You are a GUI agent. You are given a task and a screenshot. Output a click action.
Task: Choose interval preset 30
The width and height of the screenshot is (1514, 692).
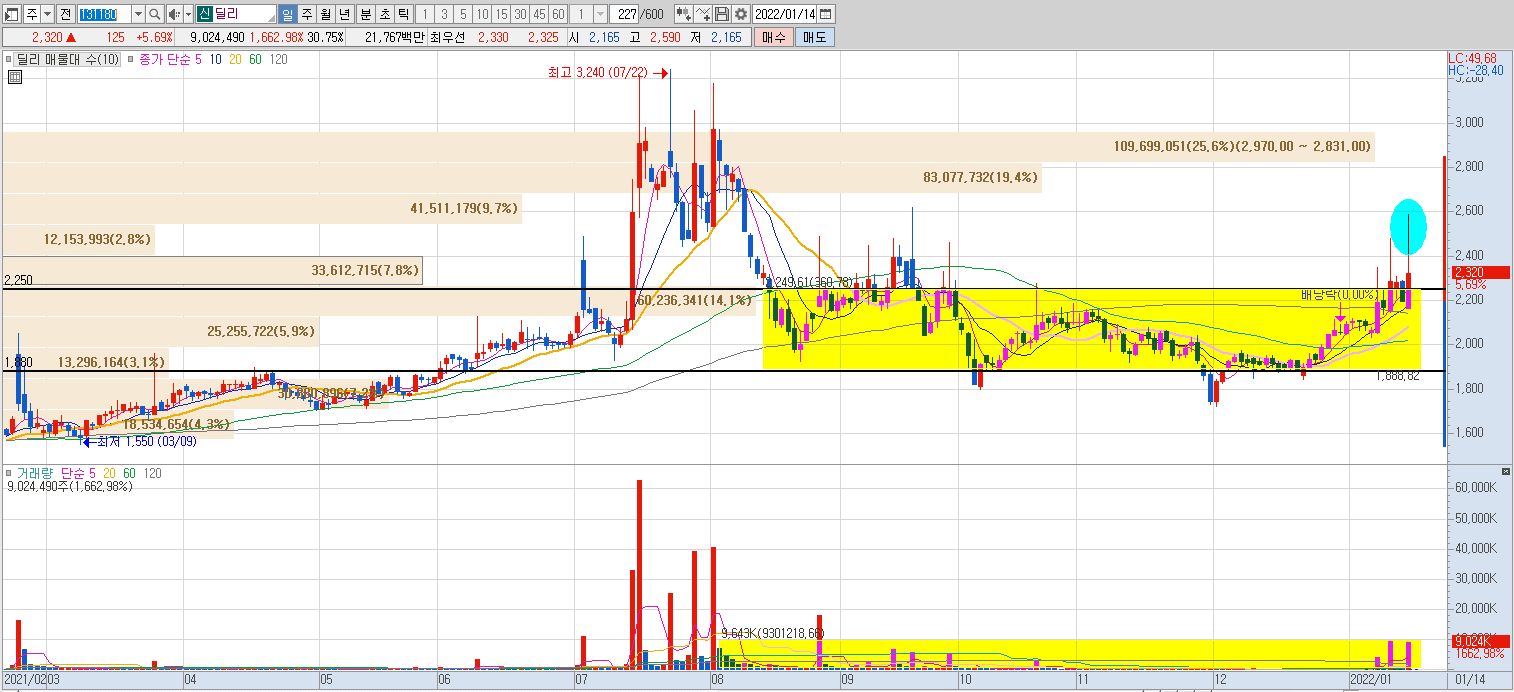coord(520,14)
